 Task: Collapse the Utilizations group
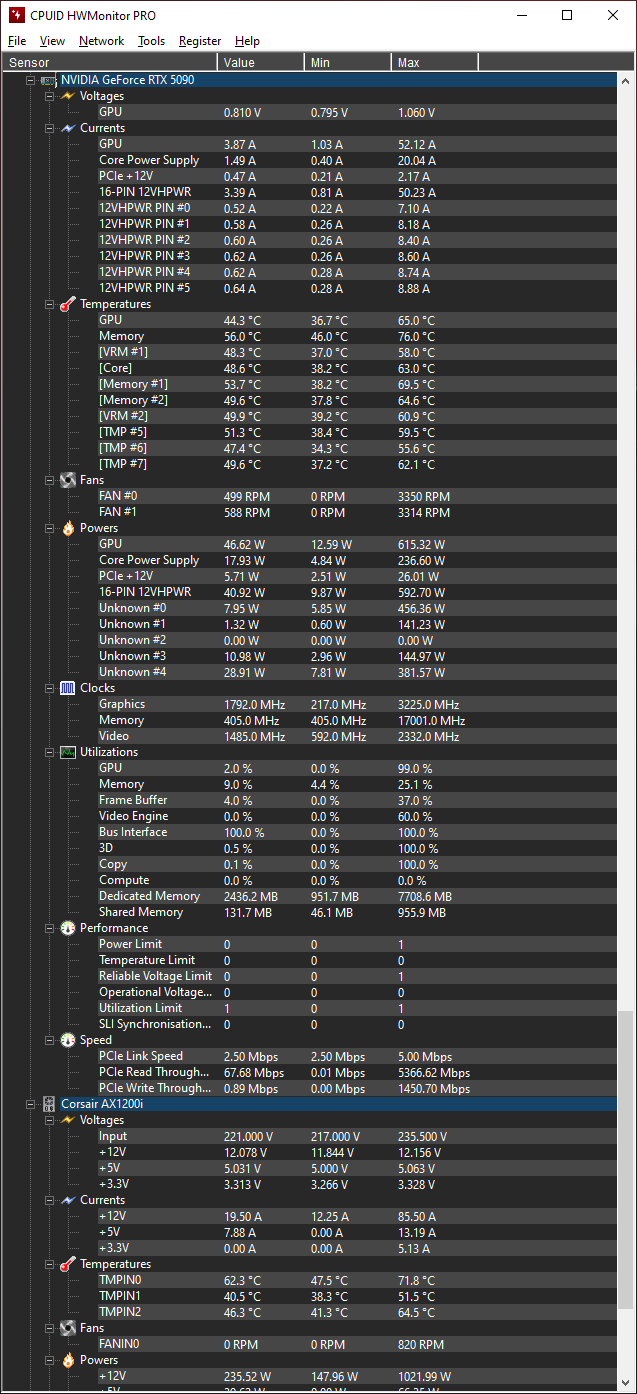pos(50,752)
